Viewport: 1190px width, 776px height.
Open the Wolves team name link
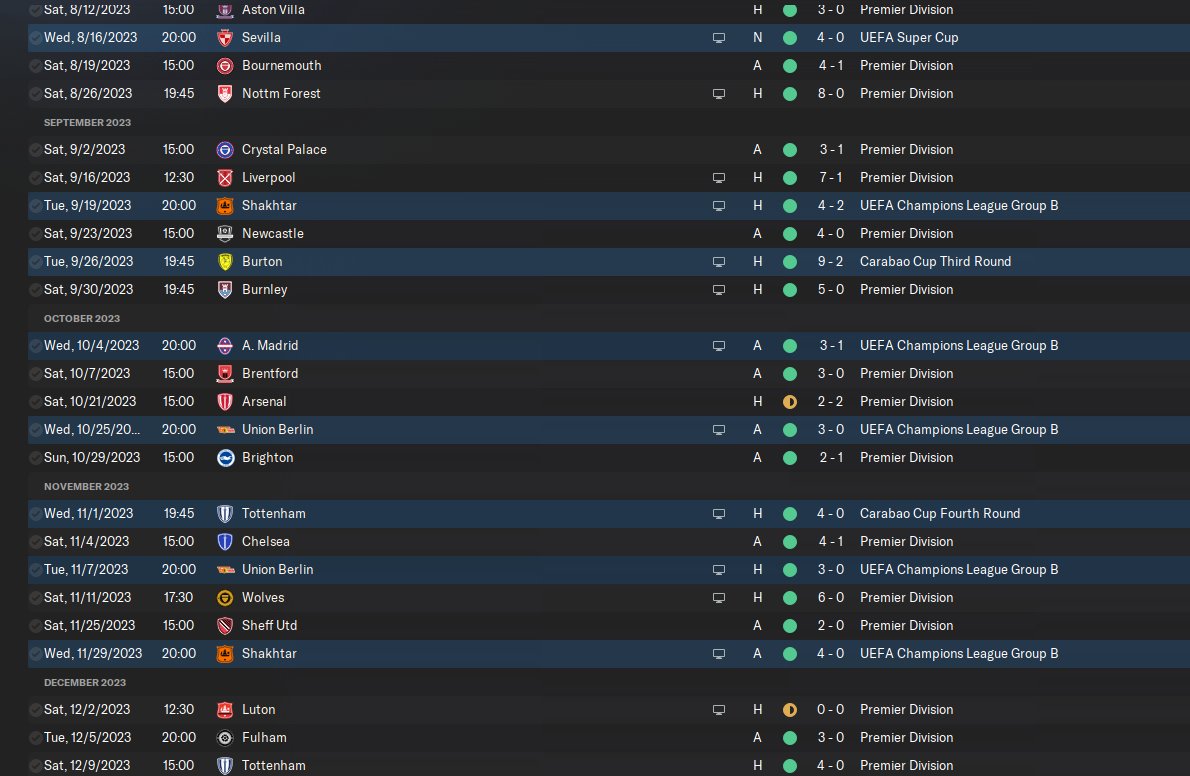(x=263, y=598)
